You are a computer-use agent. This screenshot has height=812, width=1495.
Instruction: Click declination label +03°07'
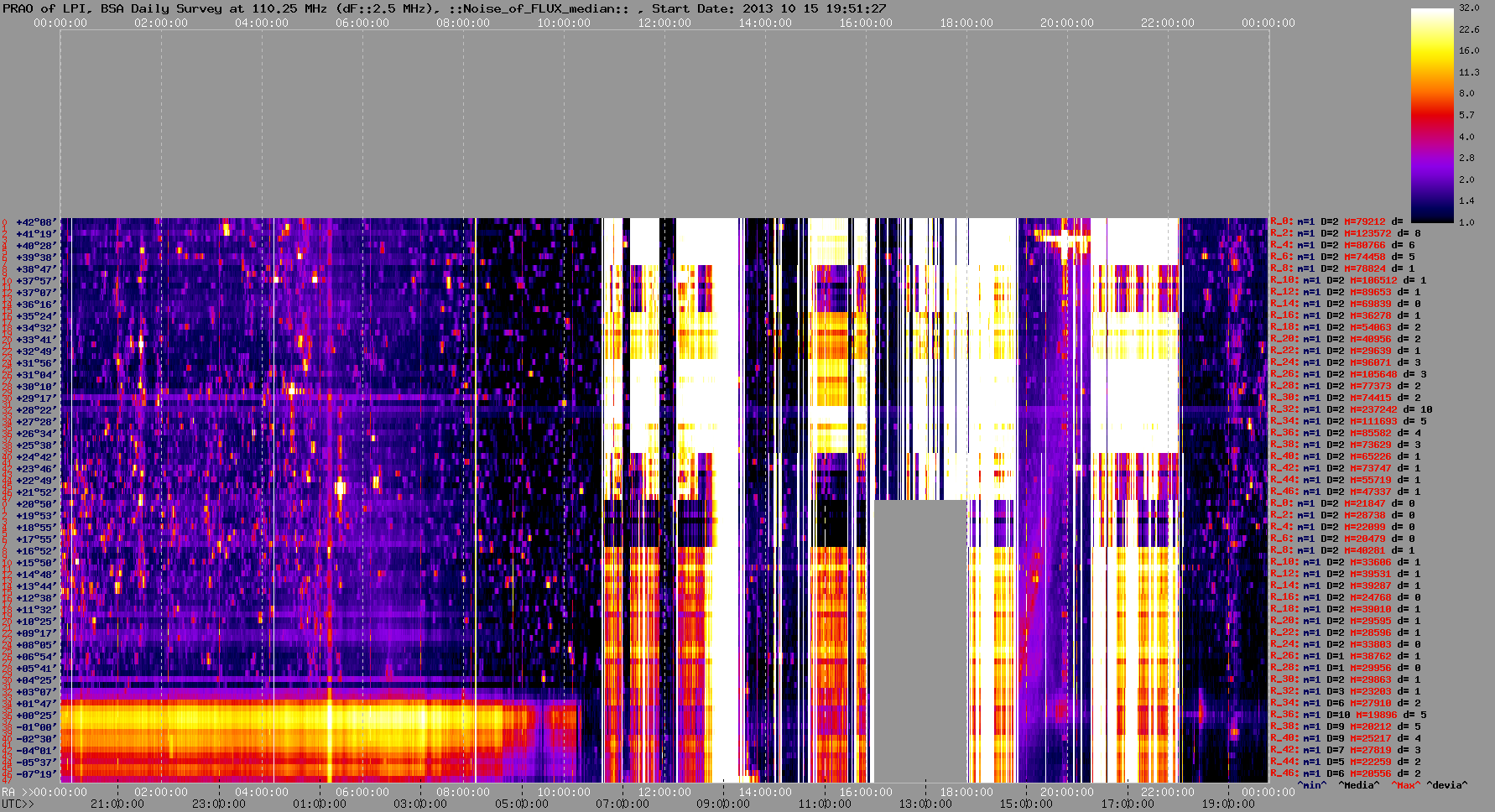point(36,692)
